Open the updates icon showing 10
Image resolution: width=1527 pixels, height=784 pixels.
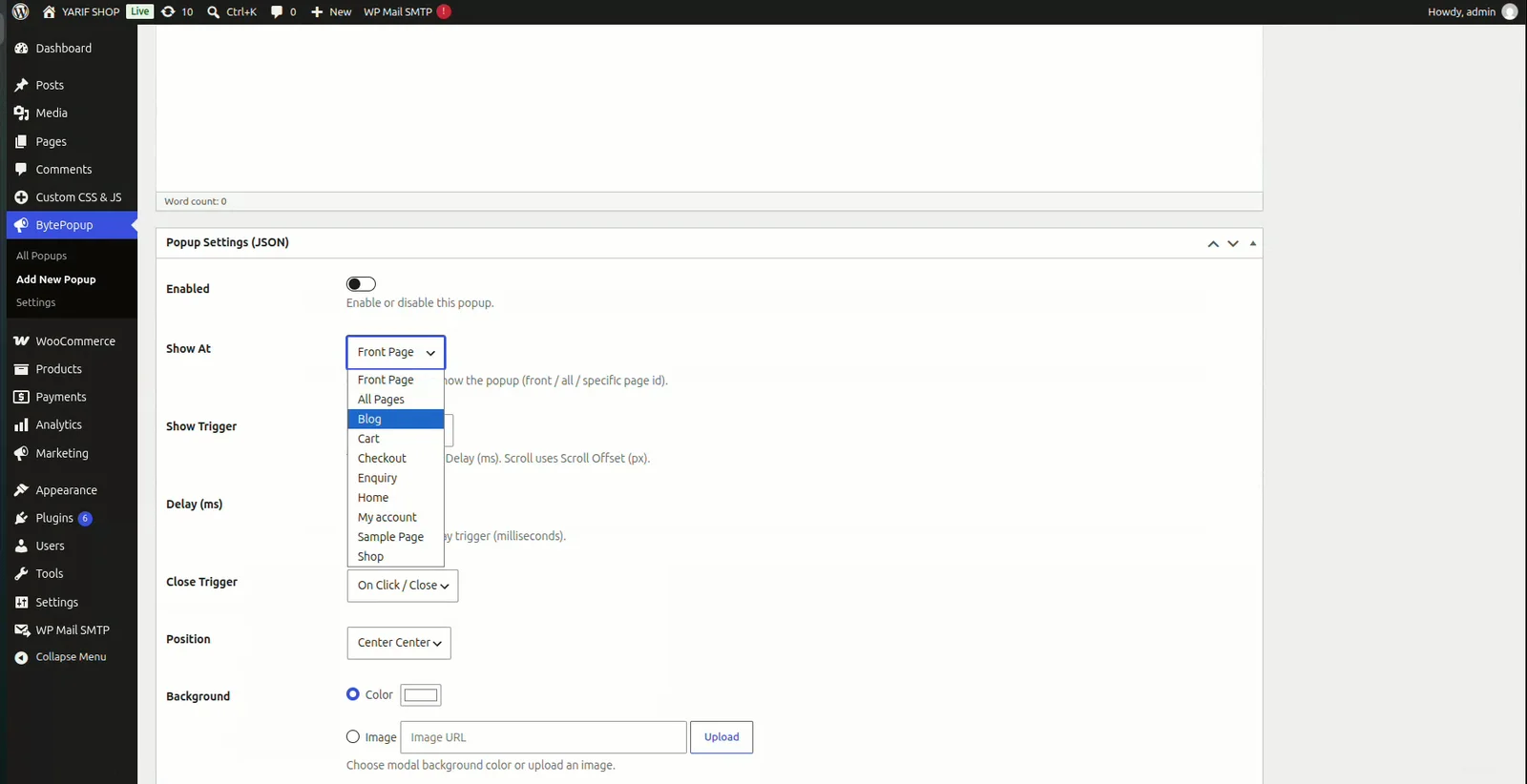pyautogui.click(x=168, y=11)
